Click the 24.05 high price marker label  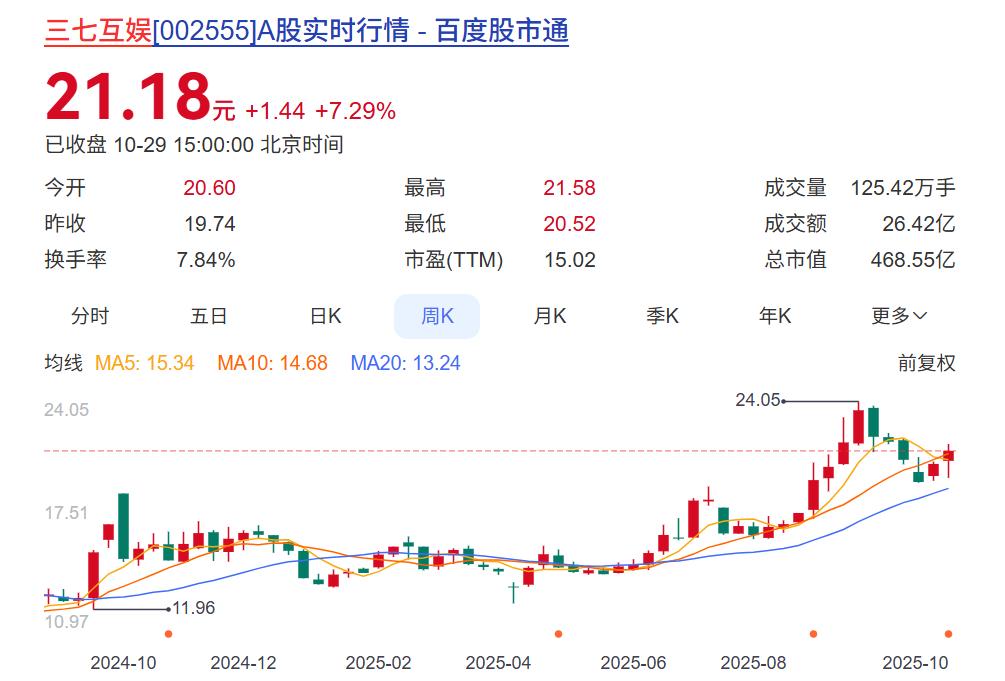757,400
